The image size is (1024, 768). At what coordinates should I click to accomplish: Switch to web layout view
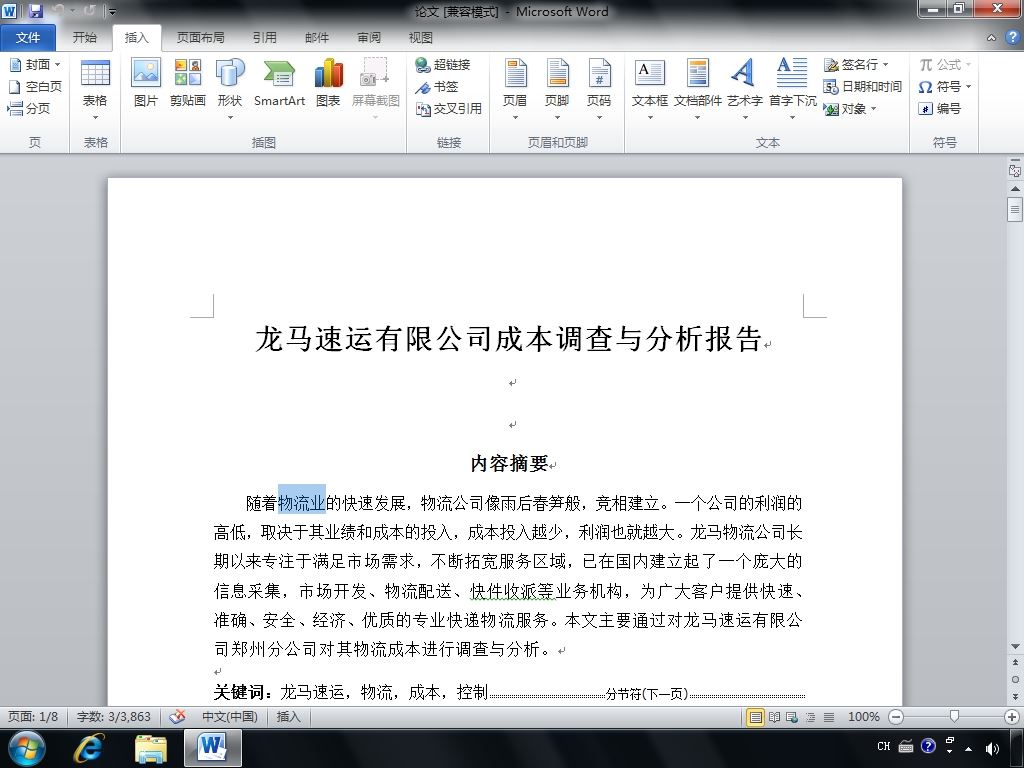click(x=792, y=717)
